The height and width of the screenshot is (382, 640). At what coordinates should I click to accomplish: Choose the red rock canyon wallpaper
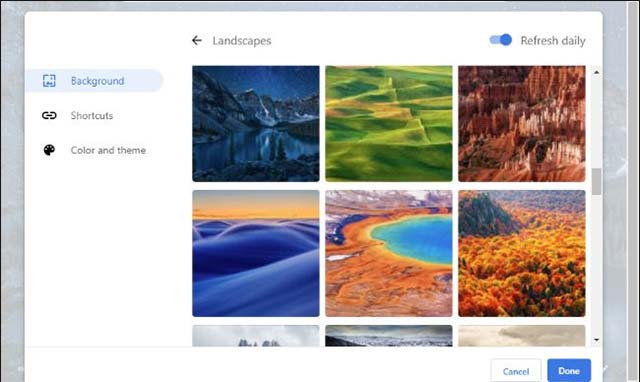(x=522, y=124)
